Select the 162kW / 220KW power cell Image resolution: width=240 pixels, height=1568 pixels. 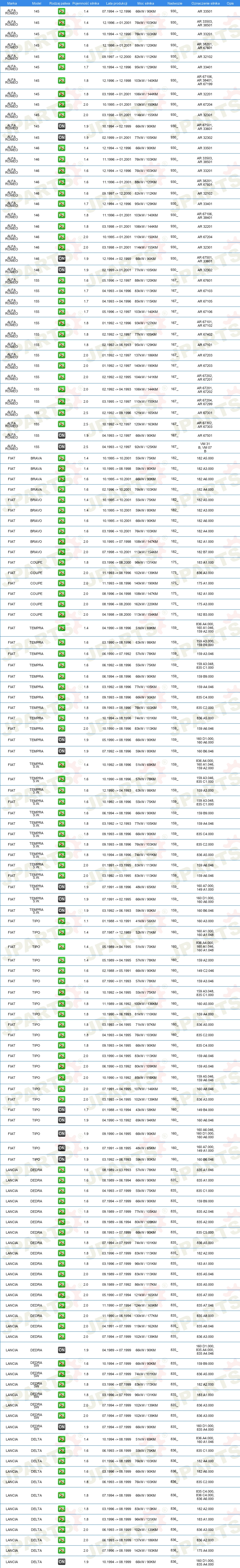point(145,604)
